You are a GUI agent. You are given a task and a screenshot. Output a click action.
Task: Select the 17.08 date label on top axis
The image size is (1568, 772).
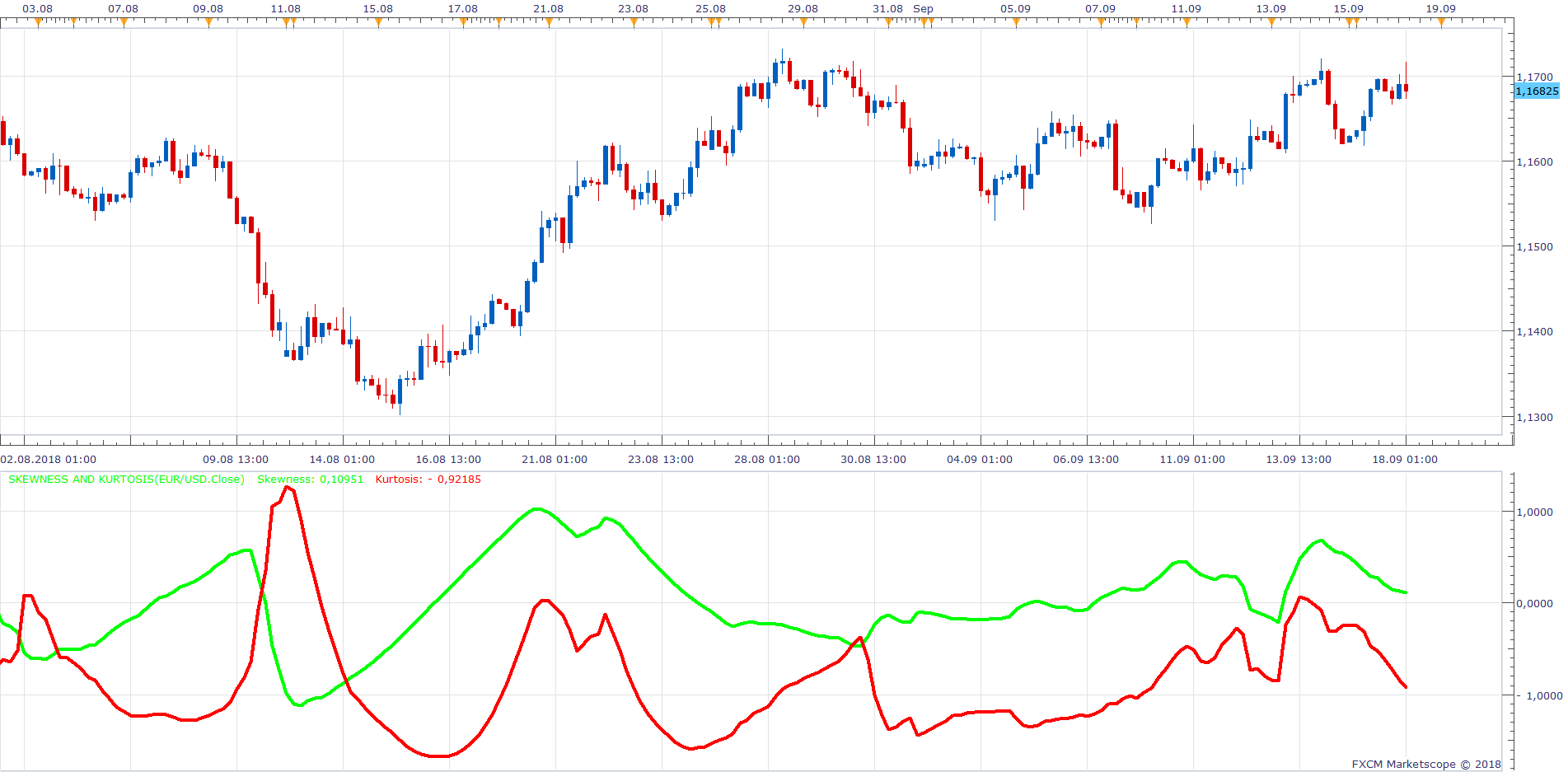462,9
